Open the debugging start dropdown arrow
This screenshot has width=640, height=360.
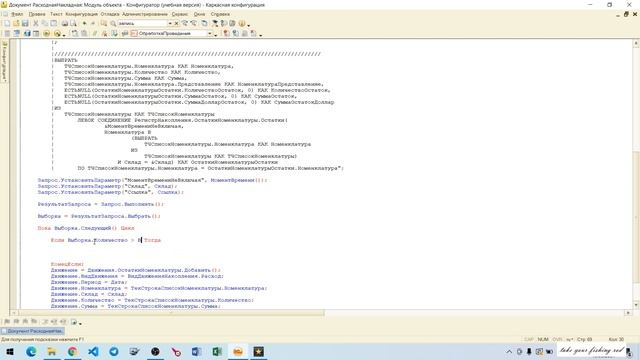(x=64, y=35)
